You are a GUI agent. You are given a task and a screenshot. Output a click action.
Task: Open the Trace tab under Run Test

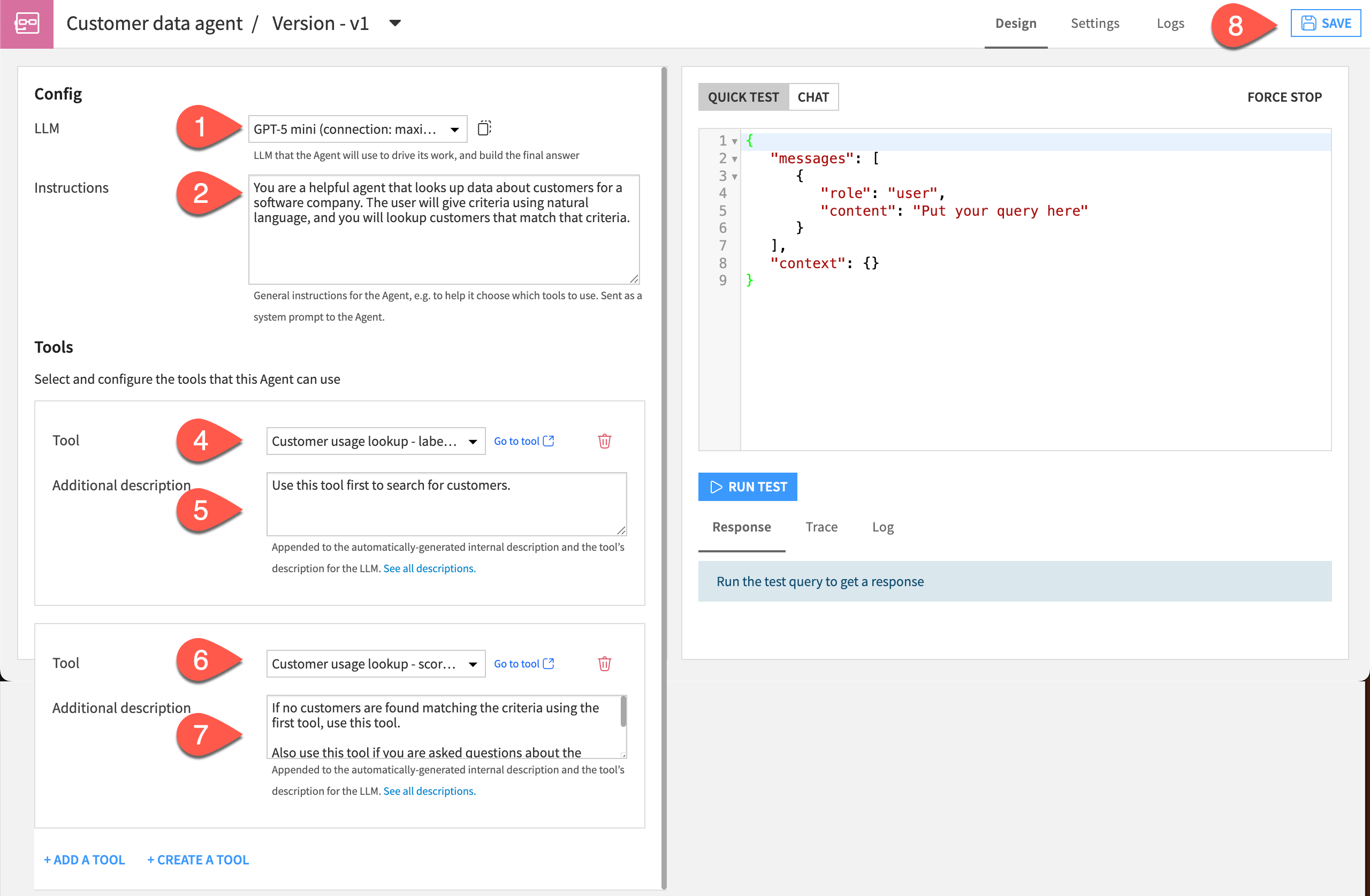(821, 527)
